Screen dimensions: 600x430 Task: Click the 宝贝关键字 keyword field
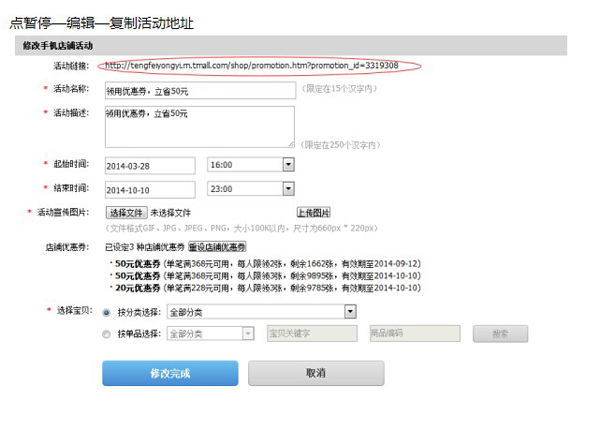312,333
